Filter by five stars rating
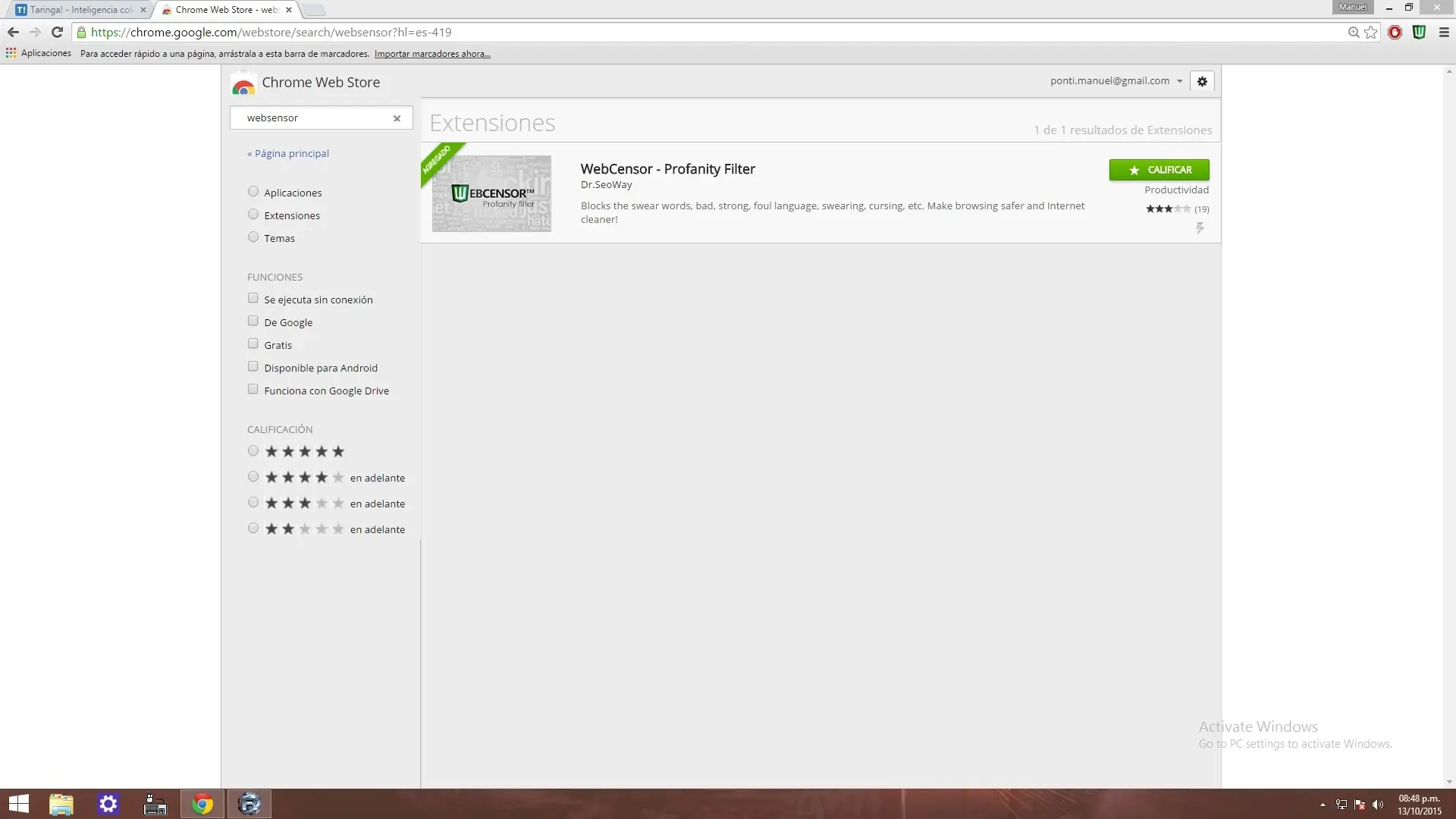The width and height of the screenshot is (1456, 819). [x=253, y=450]
